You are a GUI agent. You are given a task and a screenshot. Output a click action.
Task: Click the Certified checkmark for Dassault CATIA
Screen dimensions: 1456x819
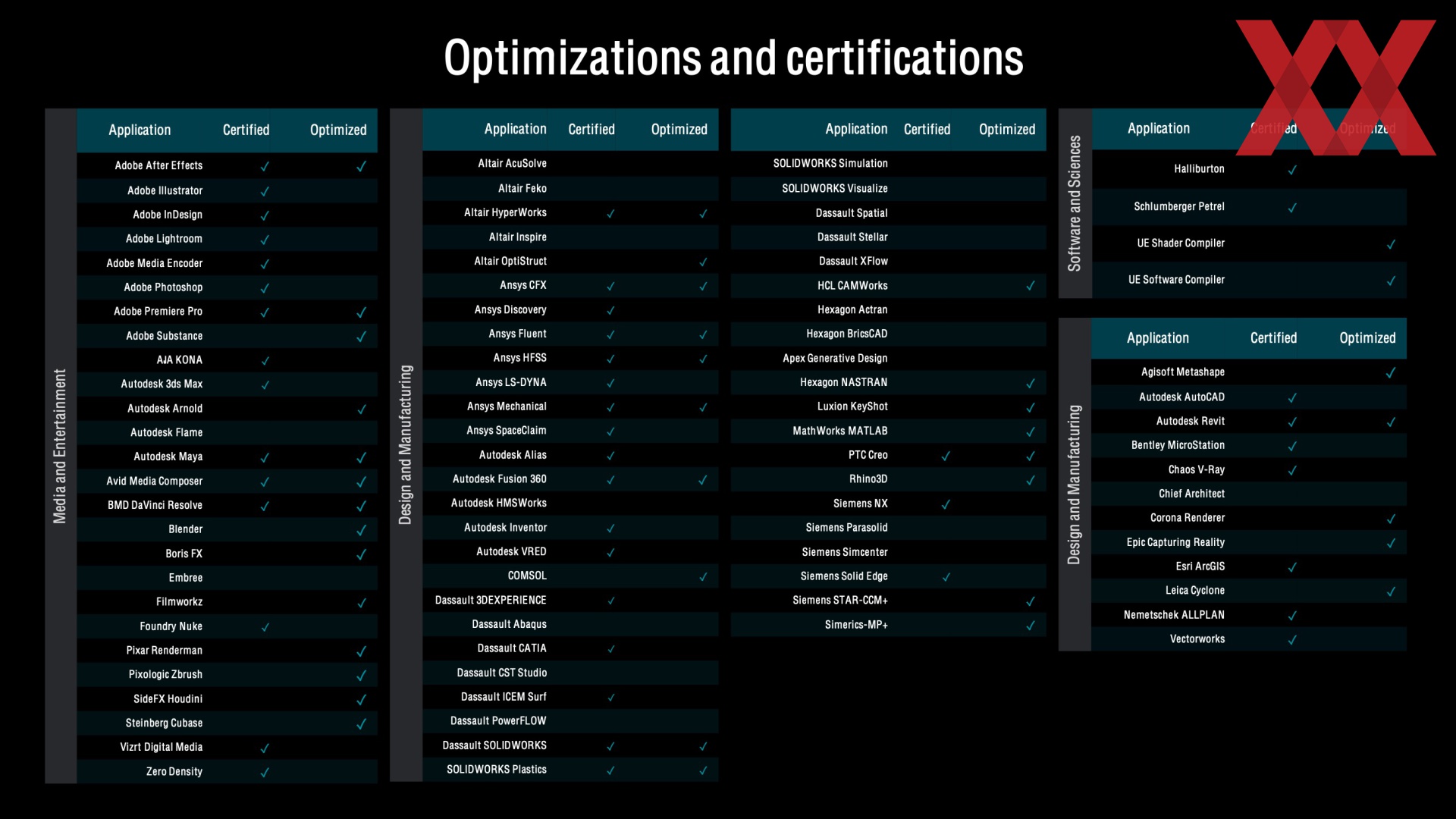(610, 649)
